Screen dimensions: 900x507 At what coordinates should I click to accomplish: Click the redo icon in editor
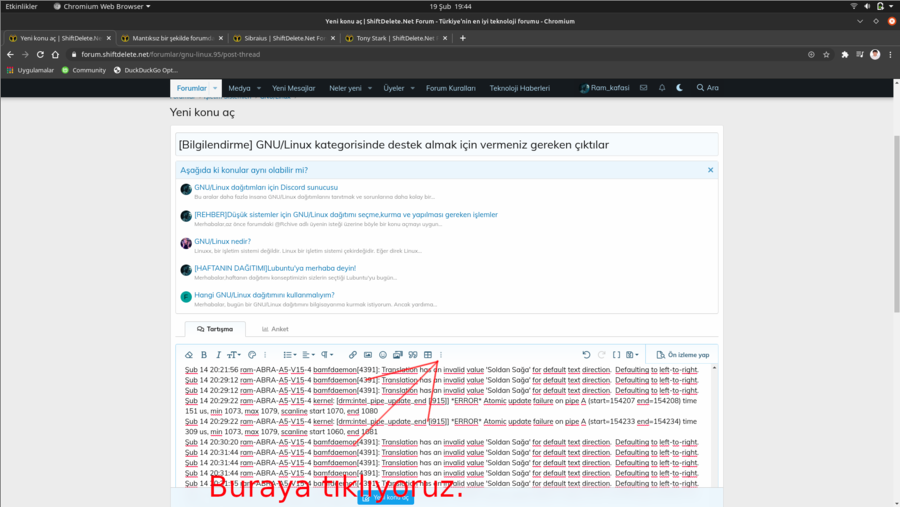[x=601, y=355]
